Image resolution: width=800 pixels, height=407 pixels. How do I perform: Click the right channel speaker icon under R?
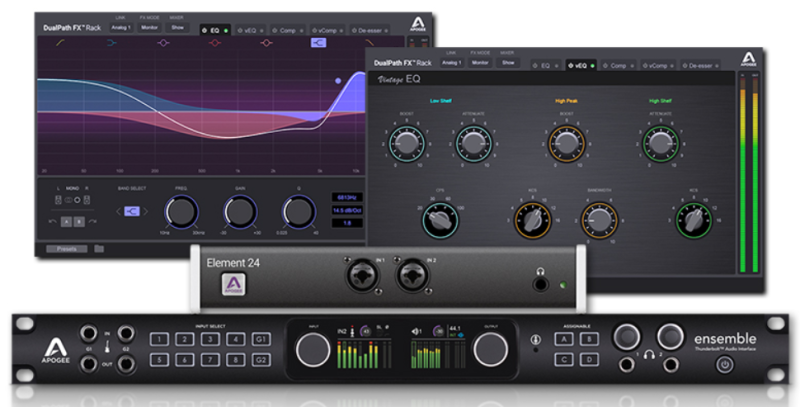[x=87, y=200]
